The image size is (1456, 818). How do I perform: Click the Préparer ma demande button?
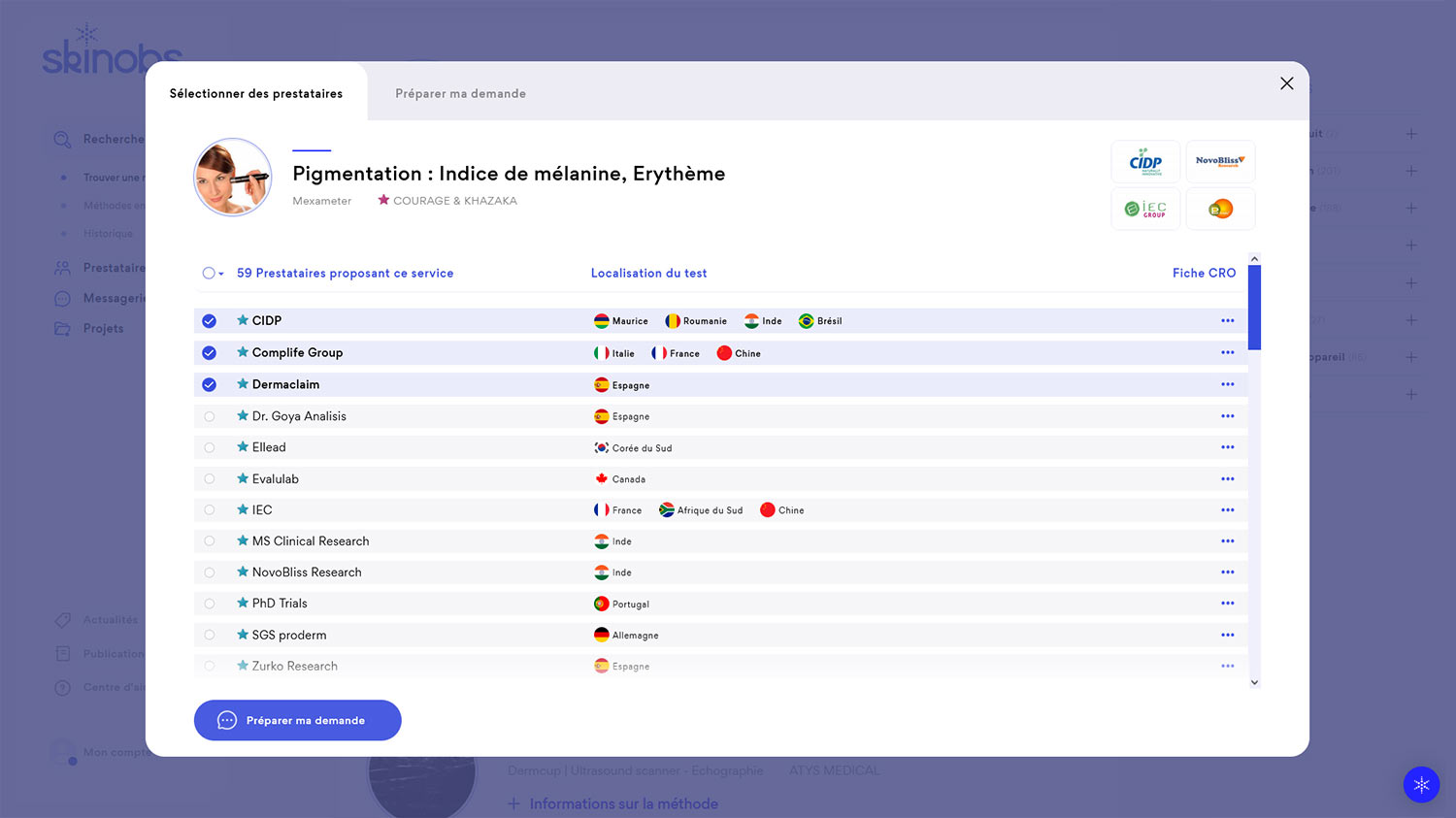tap(298, 720)
